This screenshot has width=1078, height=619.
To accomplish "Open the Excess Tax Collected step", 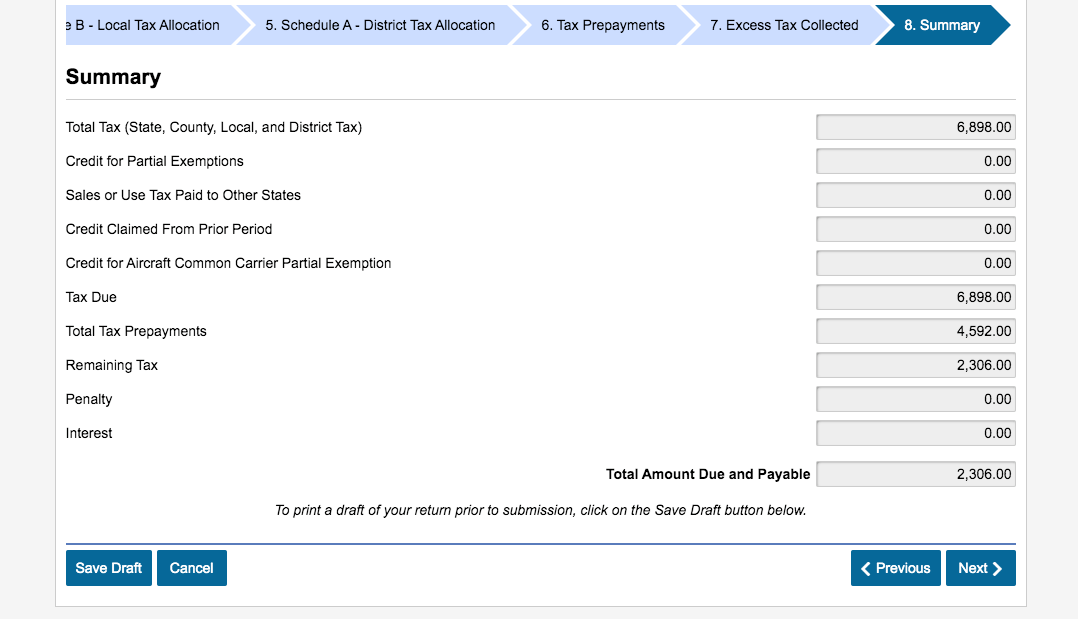I will point(784,25).
